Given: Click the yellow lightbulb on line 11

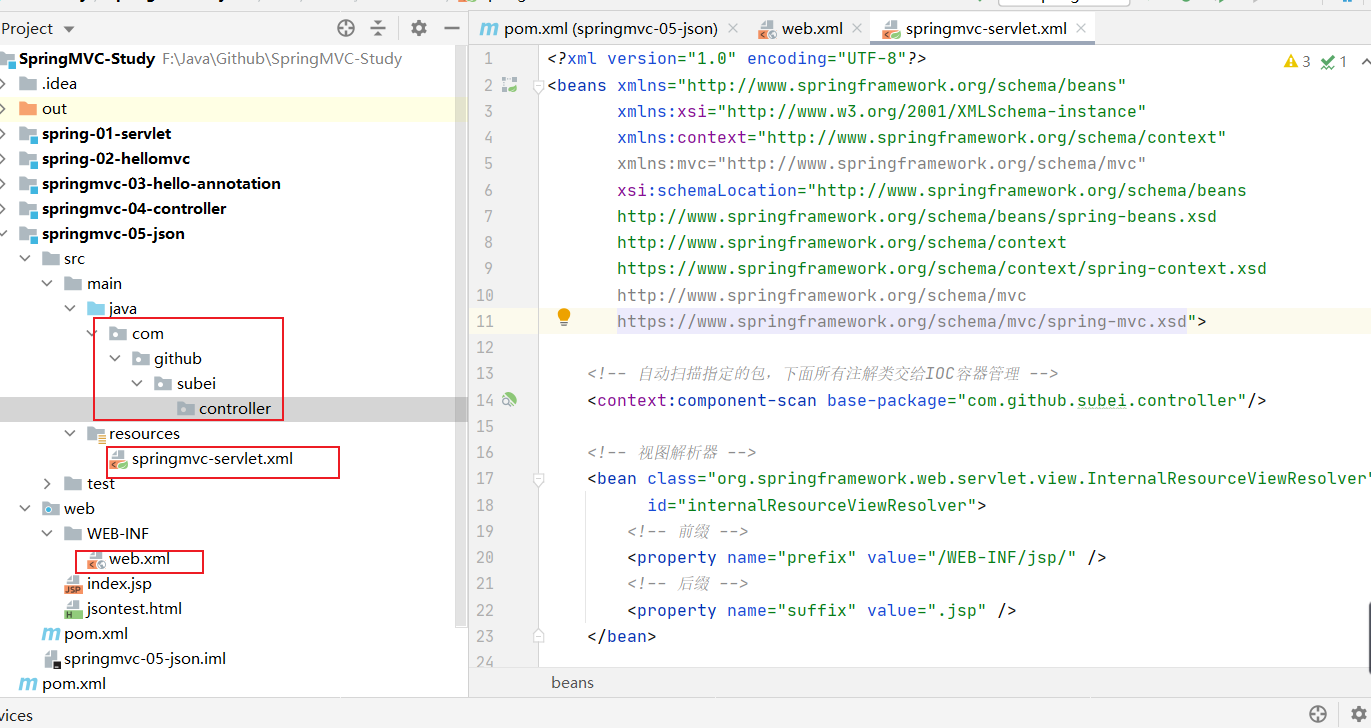Looking at the screenshot, I should [564, 317].
